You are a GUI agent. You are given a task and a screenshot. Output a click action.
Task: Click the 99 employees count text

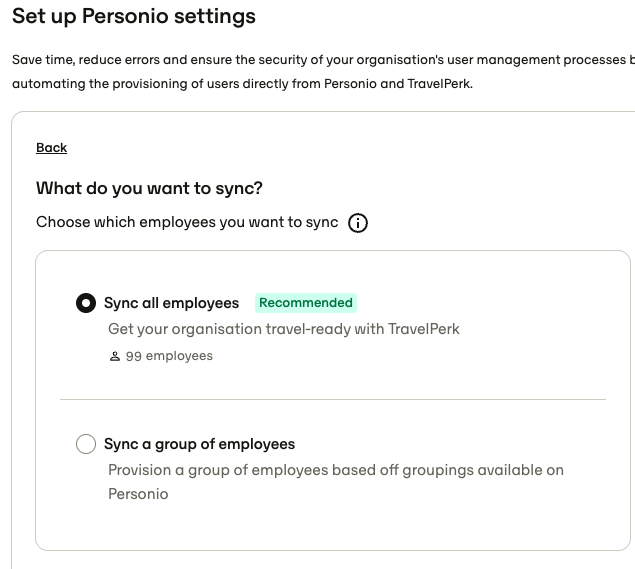pos(169,356)
